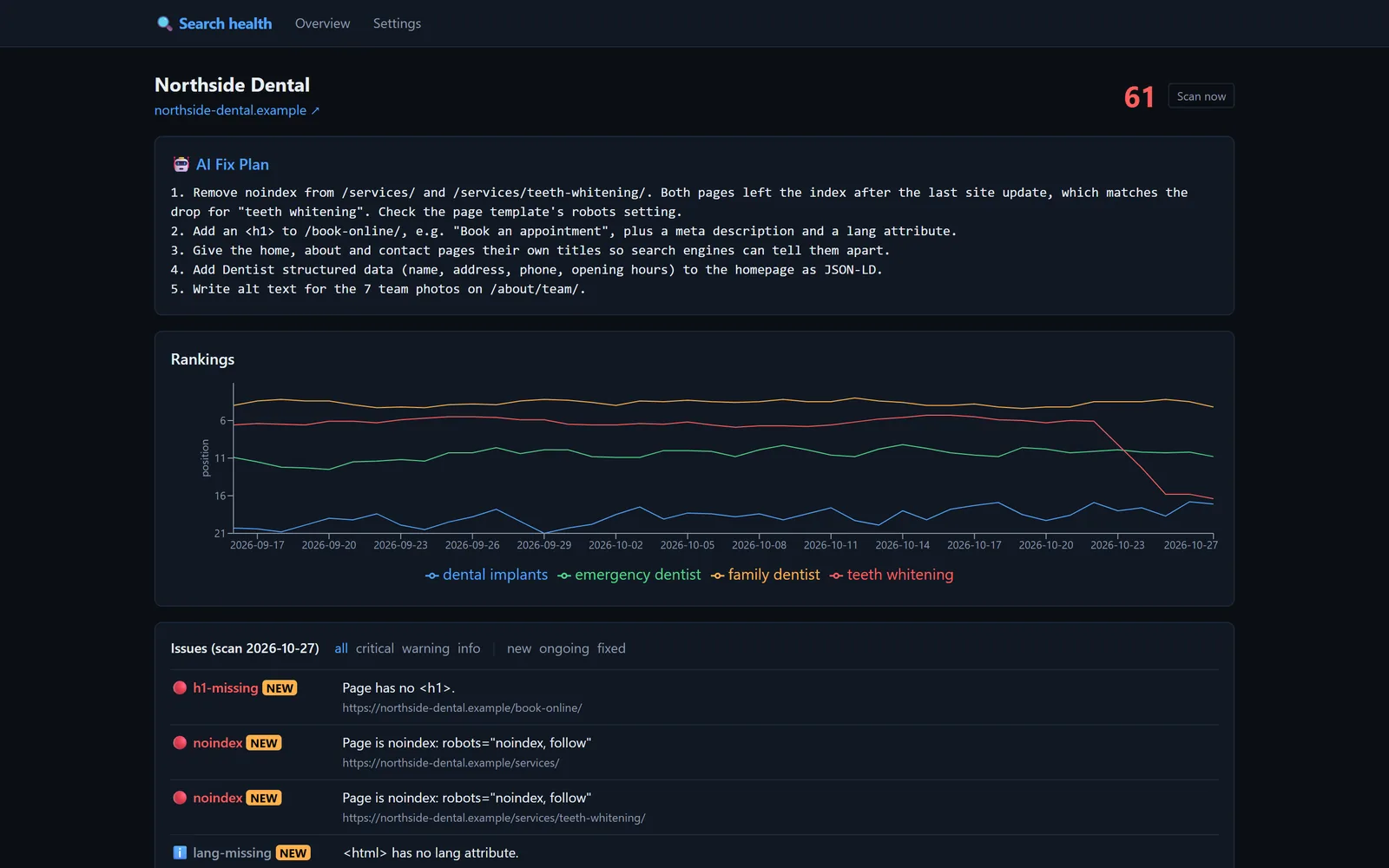Image resolution: width=1389 pixels, height=868 pixels.
Task: Start a scan with Scan now
Action: (x=1201, y=96)
